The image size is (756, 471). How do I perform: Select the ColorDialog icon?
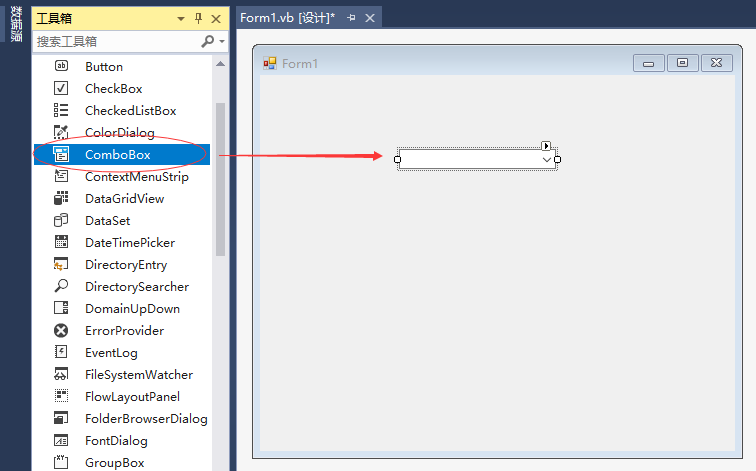point(61,132)
